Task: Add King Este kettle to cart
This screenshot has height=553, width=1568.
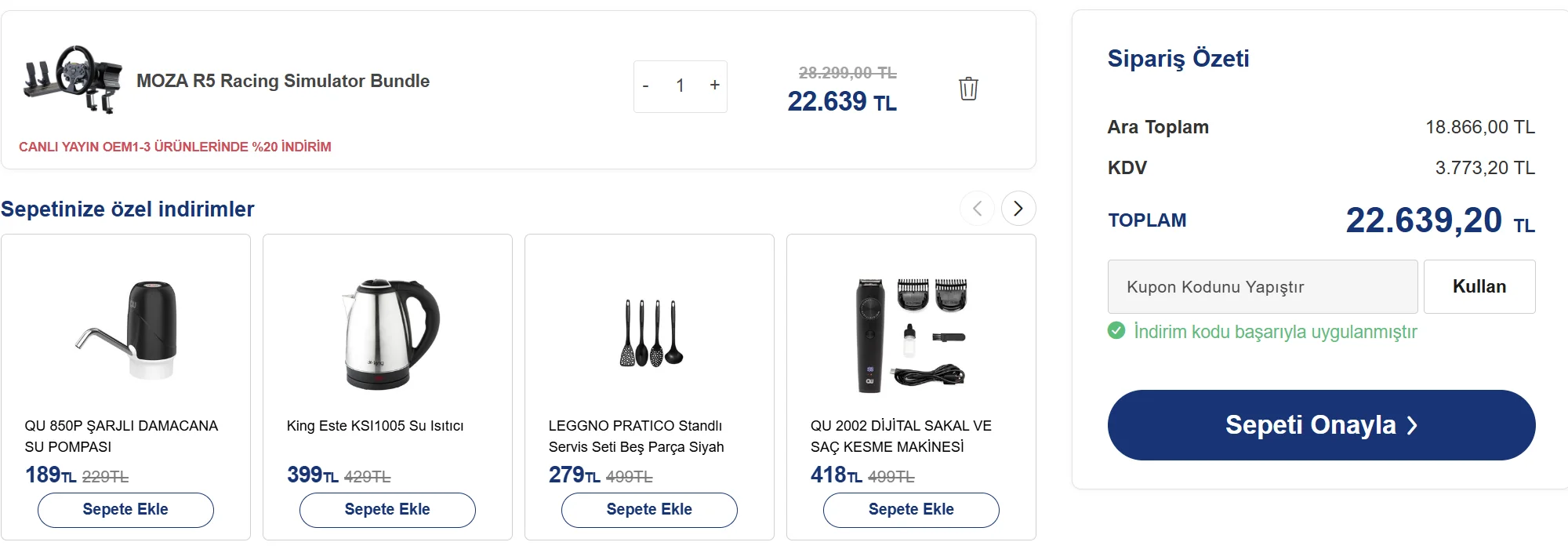Action: point(387,510)
